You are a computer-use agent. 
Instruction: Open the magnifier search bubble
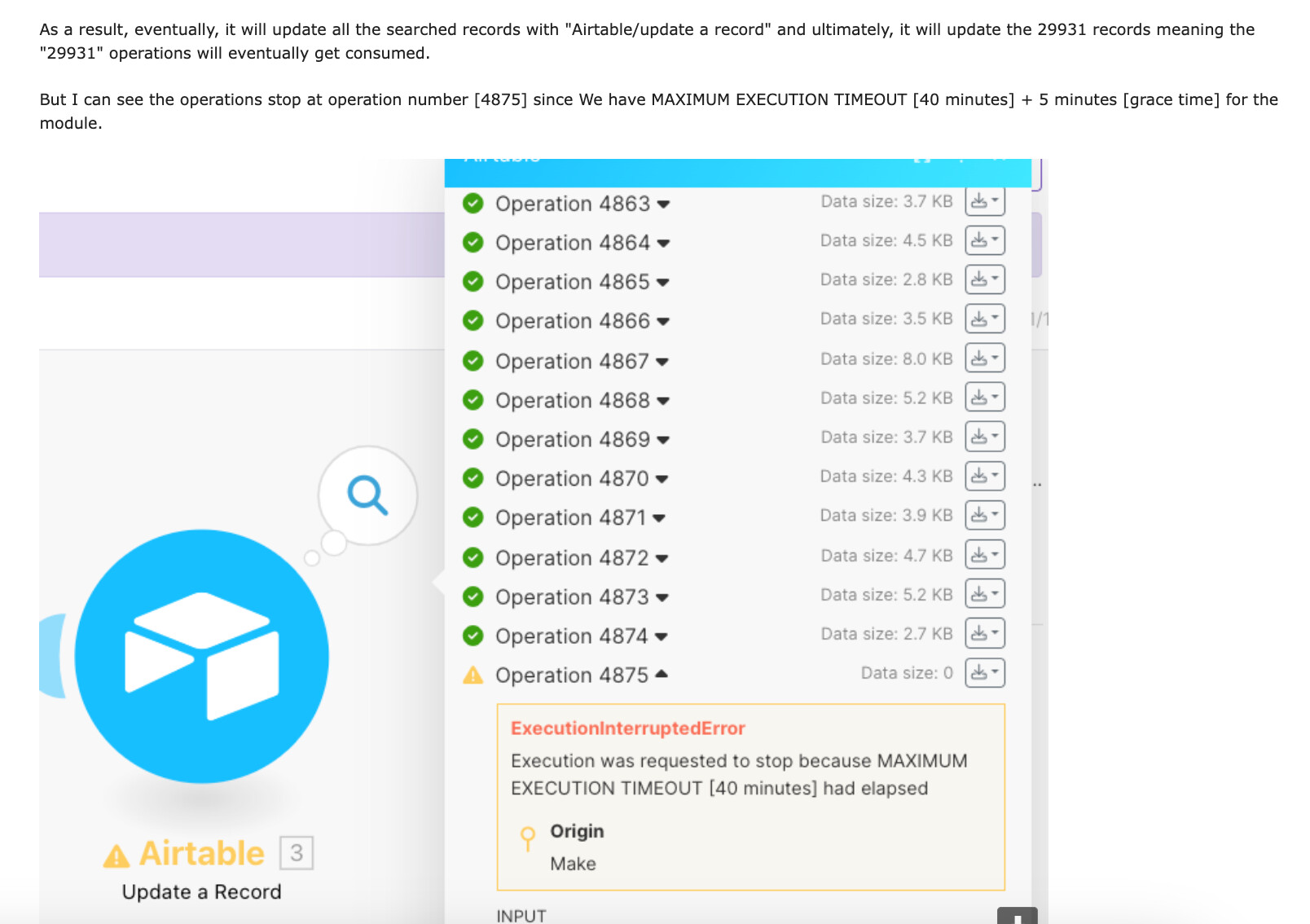pos(368,495)
